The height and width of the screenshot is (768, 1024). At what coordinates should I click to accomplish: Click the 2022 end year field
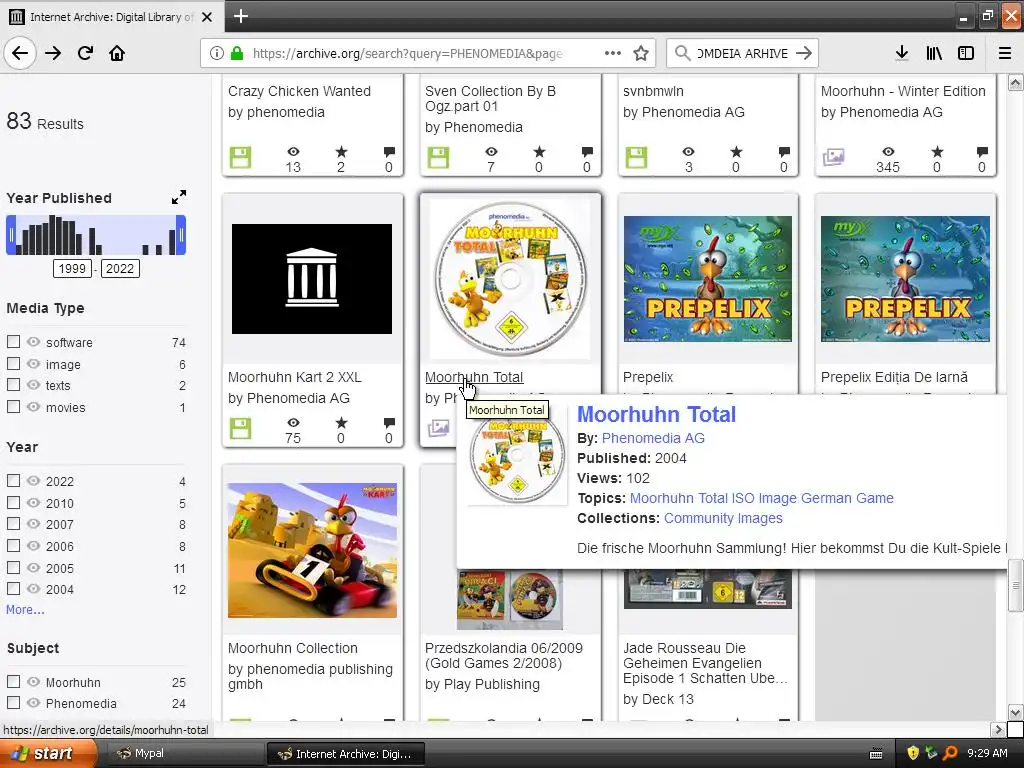coord(120,268)
